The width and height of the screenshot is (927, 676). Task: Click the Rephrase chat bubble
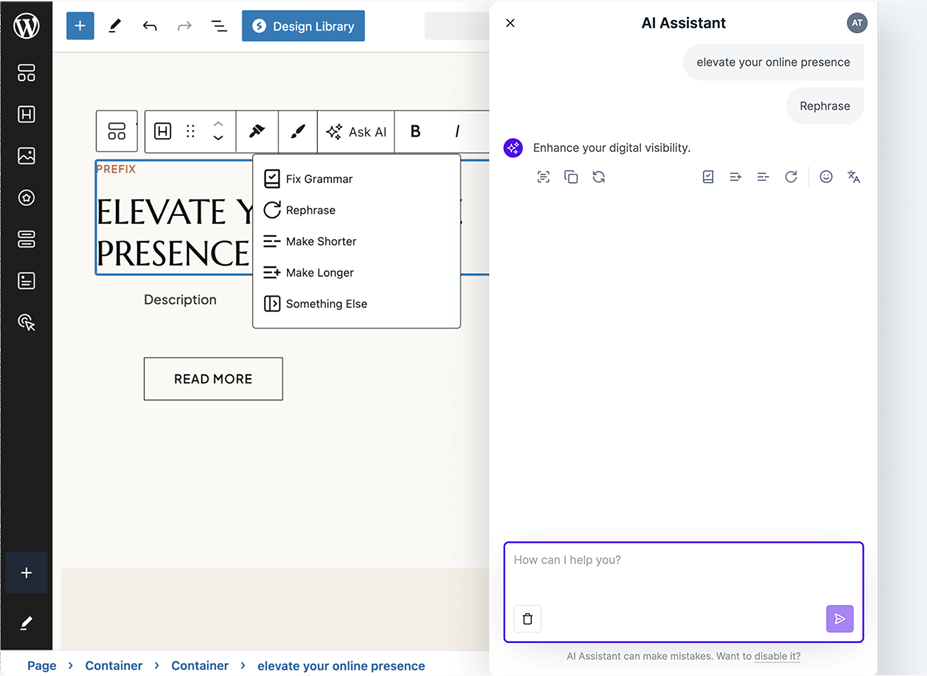pos(825,106)
